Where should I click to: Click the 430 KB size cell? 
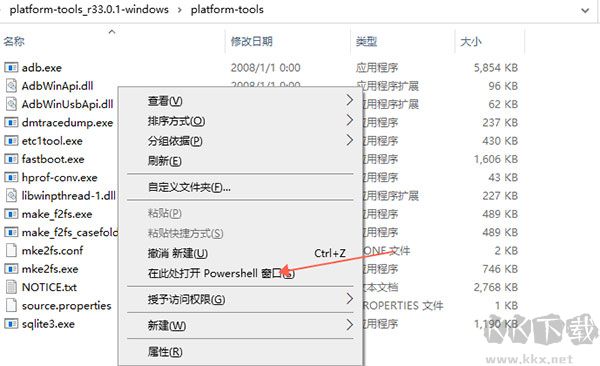[x=500, y=141]
